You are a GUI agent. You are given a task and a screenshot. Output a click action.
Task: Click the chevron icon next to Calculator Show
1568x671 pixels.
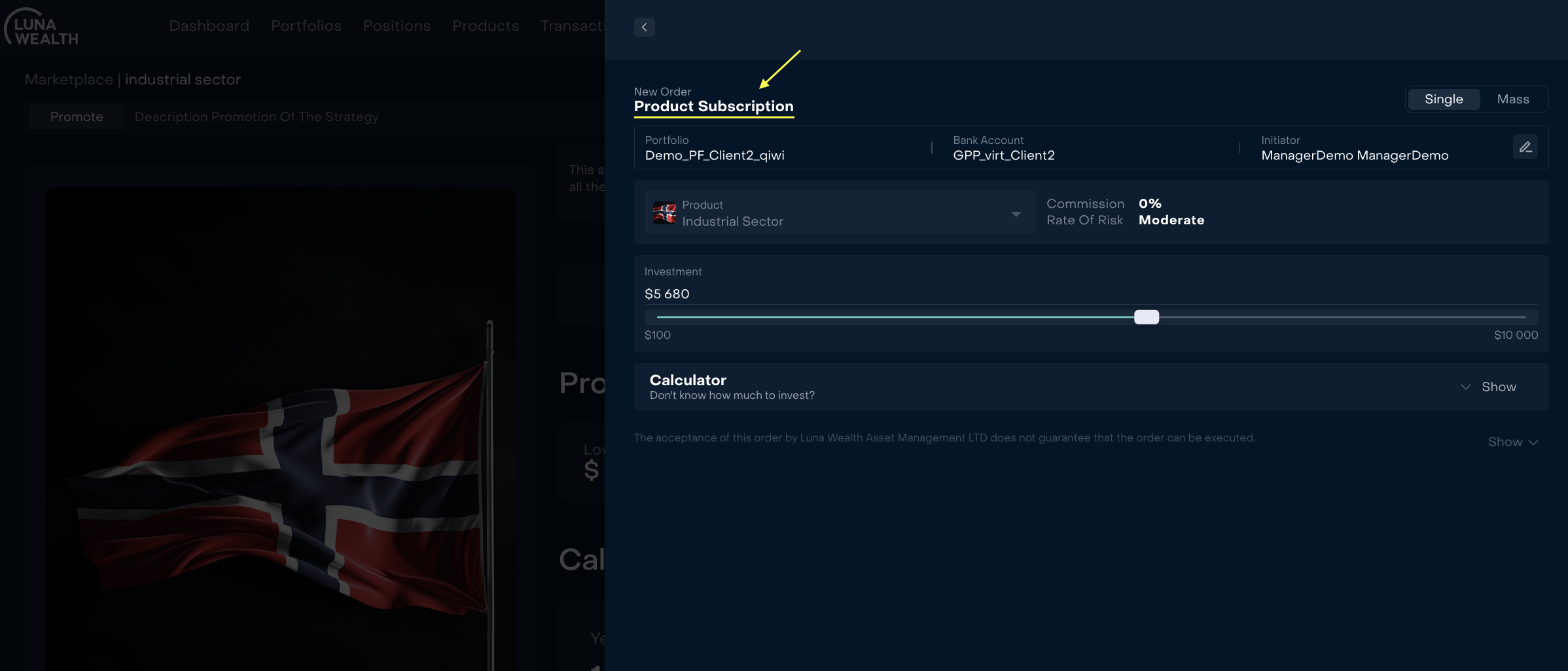(x=1466, y=387)
